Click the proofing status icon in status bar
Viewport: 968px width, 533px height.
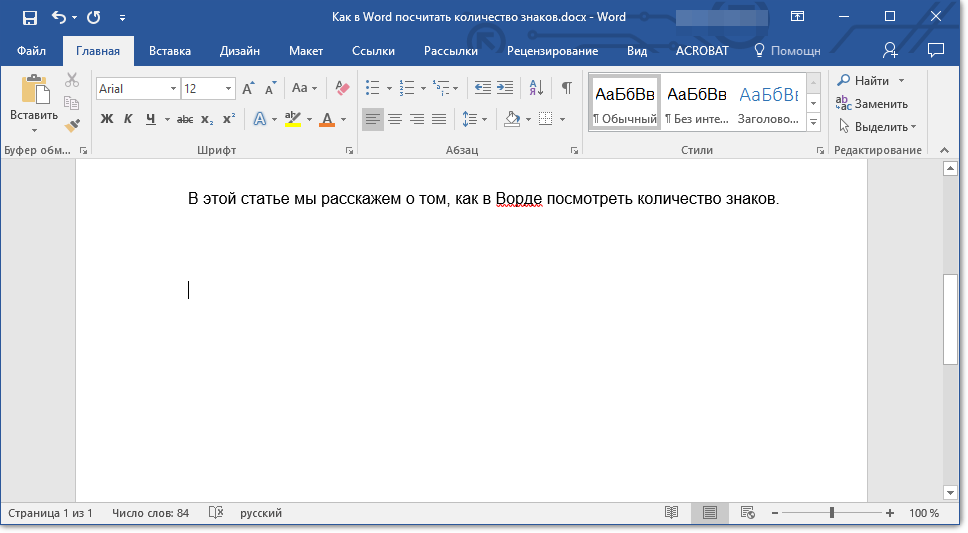click(x=216, y=513)
